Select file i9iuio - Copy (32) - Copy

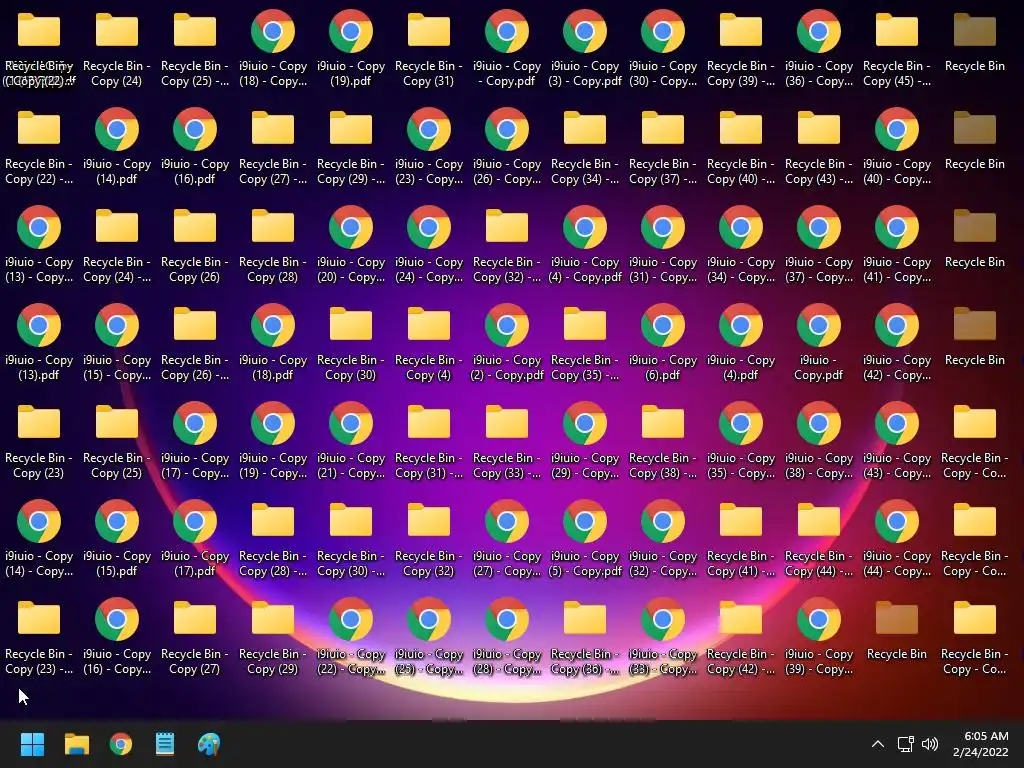(663, 539)
